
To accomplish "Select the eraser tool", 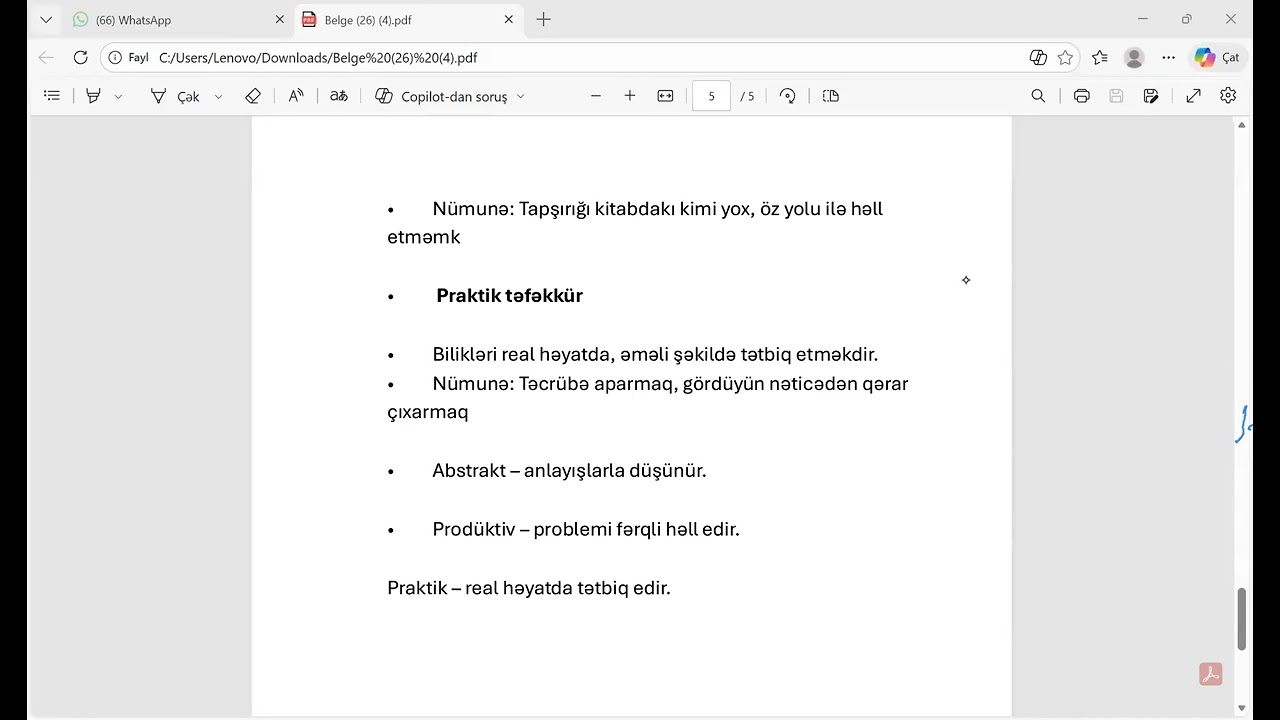I will click(253, 96).
